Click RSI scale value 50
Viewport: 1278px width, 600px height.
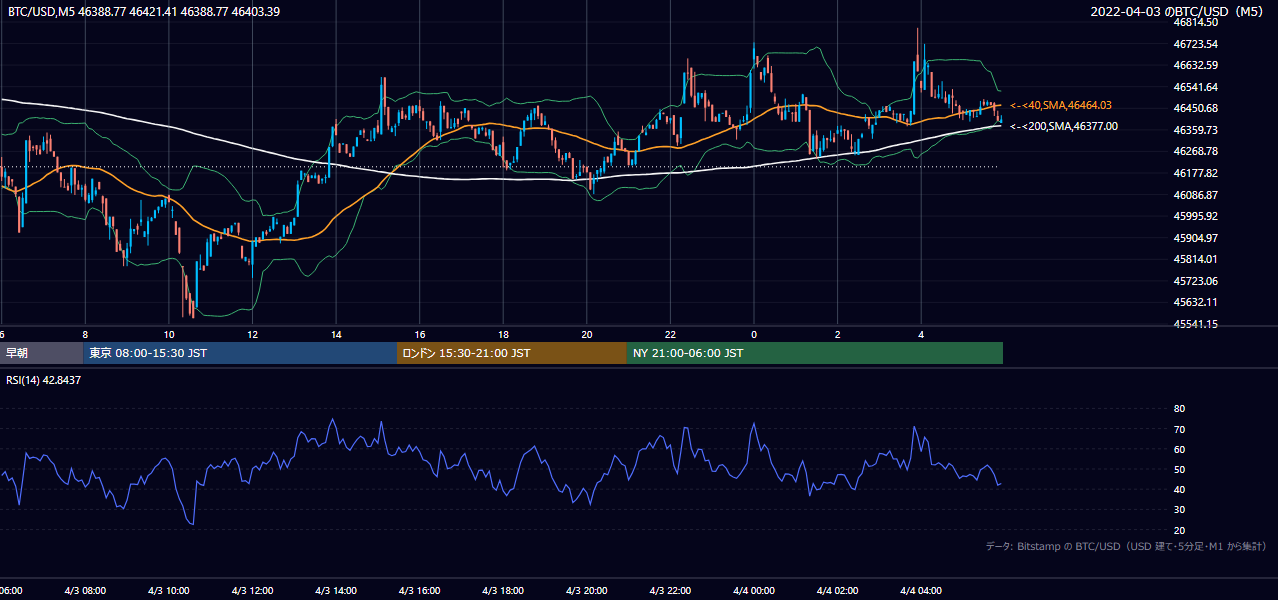click(x=1179, y=469)
